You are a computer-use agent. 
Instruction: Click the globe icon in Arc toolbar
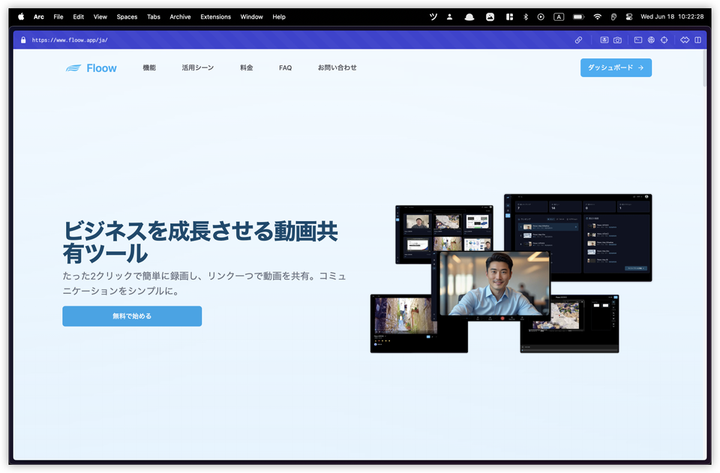click(651, 40)
